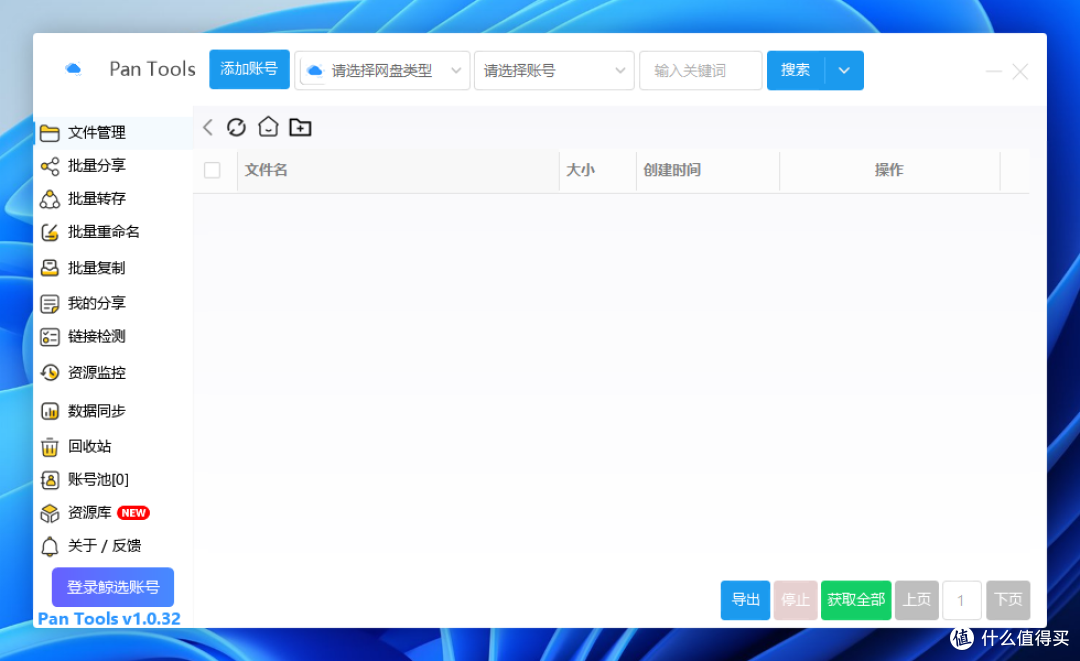Click the 获取全部 button
Image resolution: width=1080 pixels, height=661 pixels.
coord(856,600)
